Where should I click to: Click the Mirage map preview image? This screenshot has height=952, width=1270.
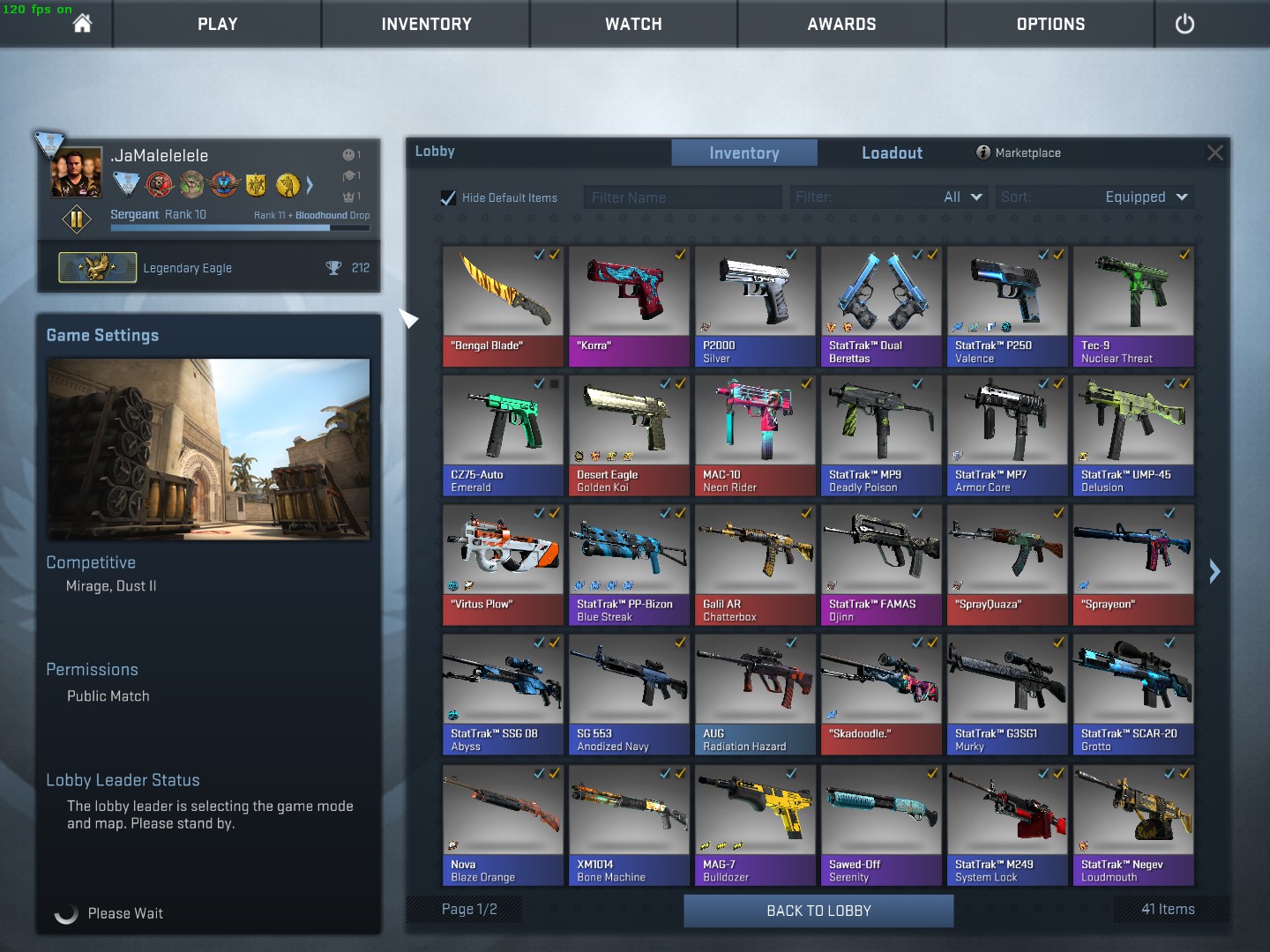209,449
